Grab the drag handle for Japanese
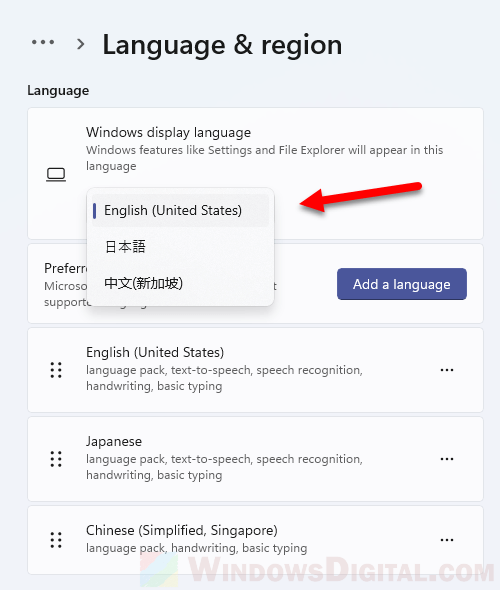The image size is (500, 590). [x=56, y=459]
